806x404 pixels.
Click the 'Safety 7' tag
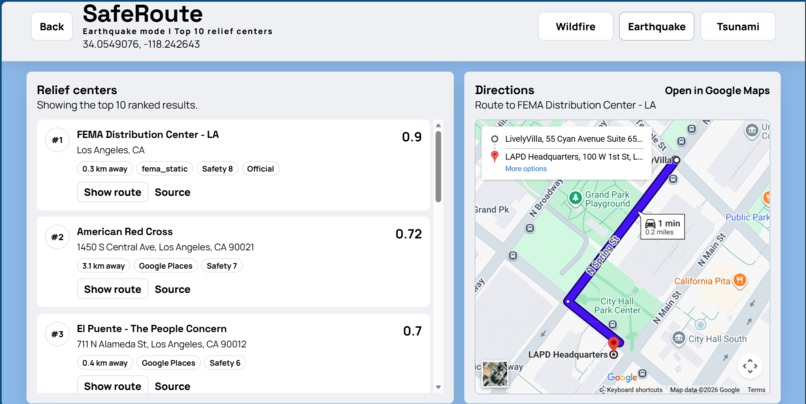222,266
